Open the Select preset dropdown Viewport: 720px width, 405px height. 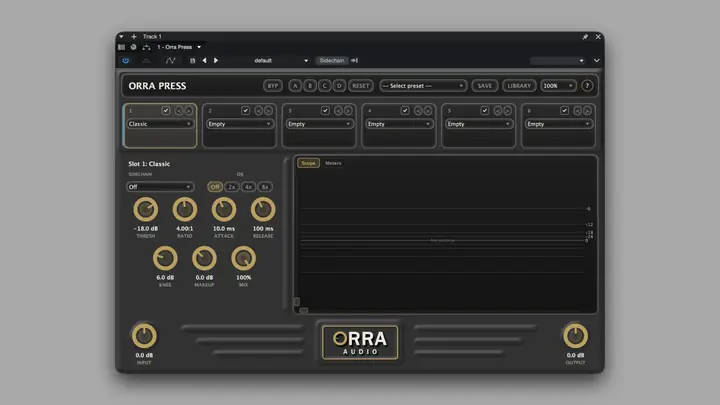pyautogui.click(x=423, y=86)
